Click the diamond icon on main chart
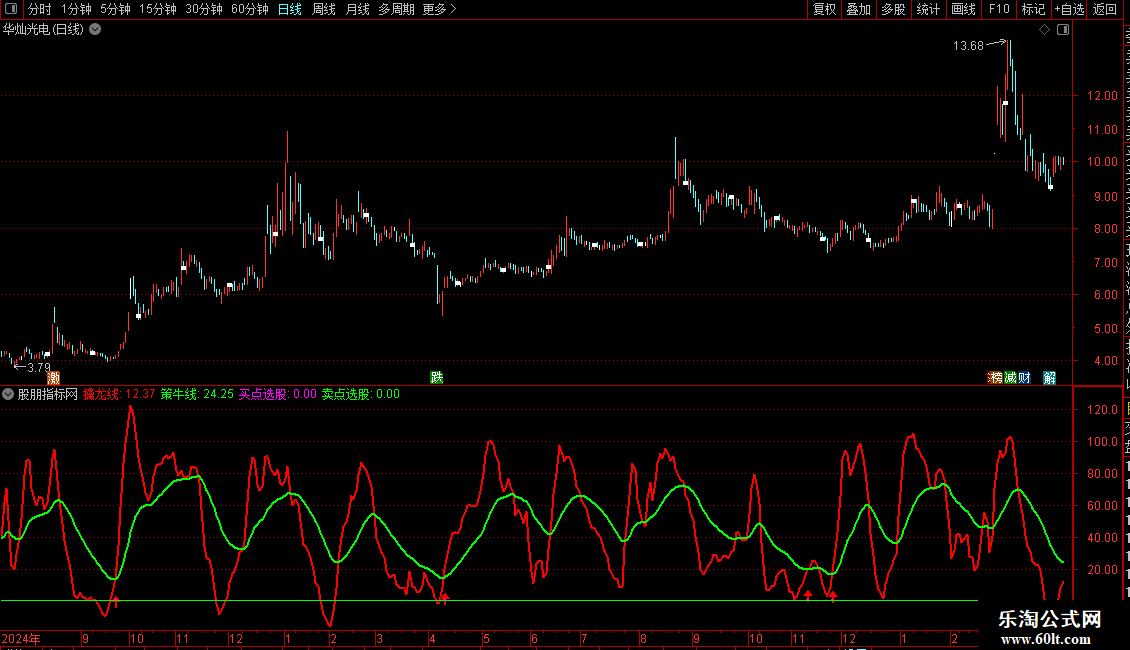 coord(1044,30)
